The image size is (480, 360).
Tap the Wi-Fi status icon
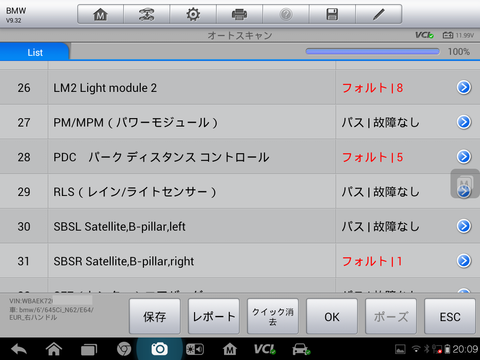click(416, 349)
